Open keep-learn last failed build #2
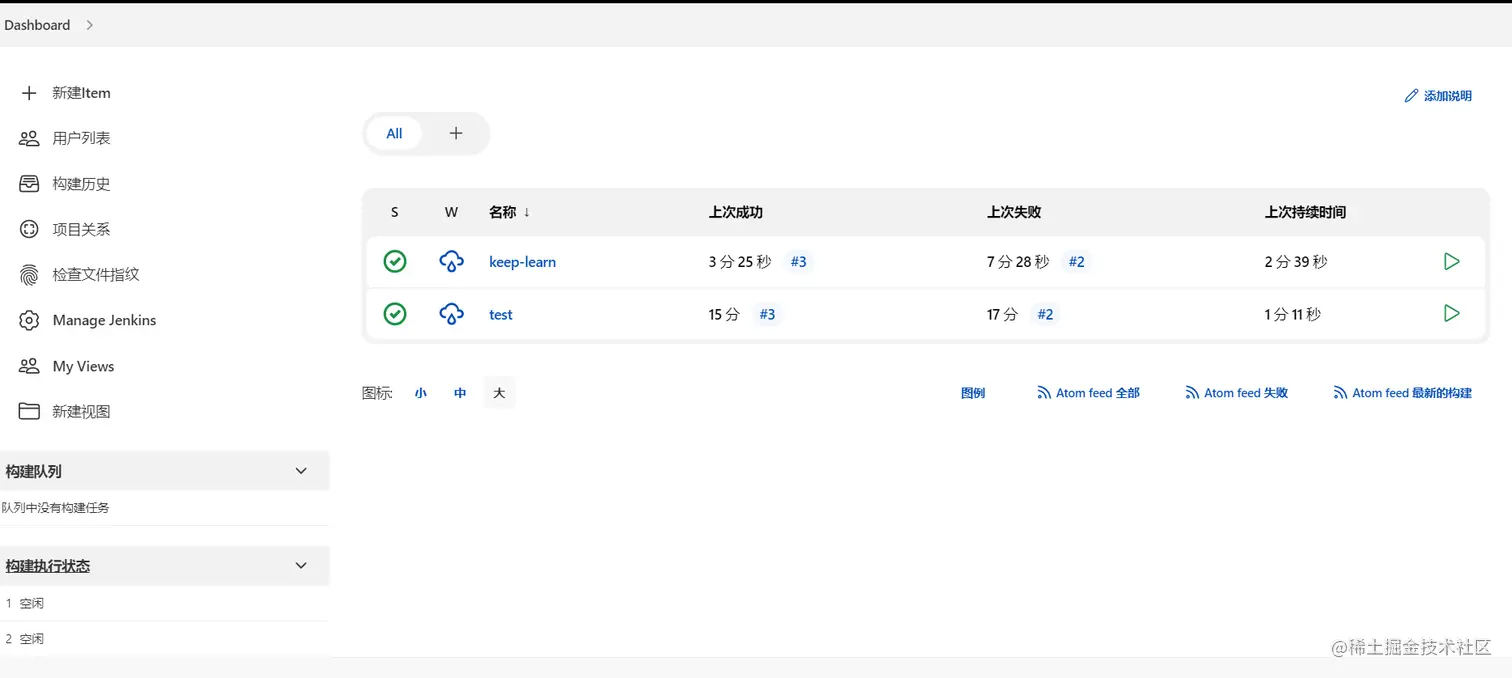 coord(1076,262)
